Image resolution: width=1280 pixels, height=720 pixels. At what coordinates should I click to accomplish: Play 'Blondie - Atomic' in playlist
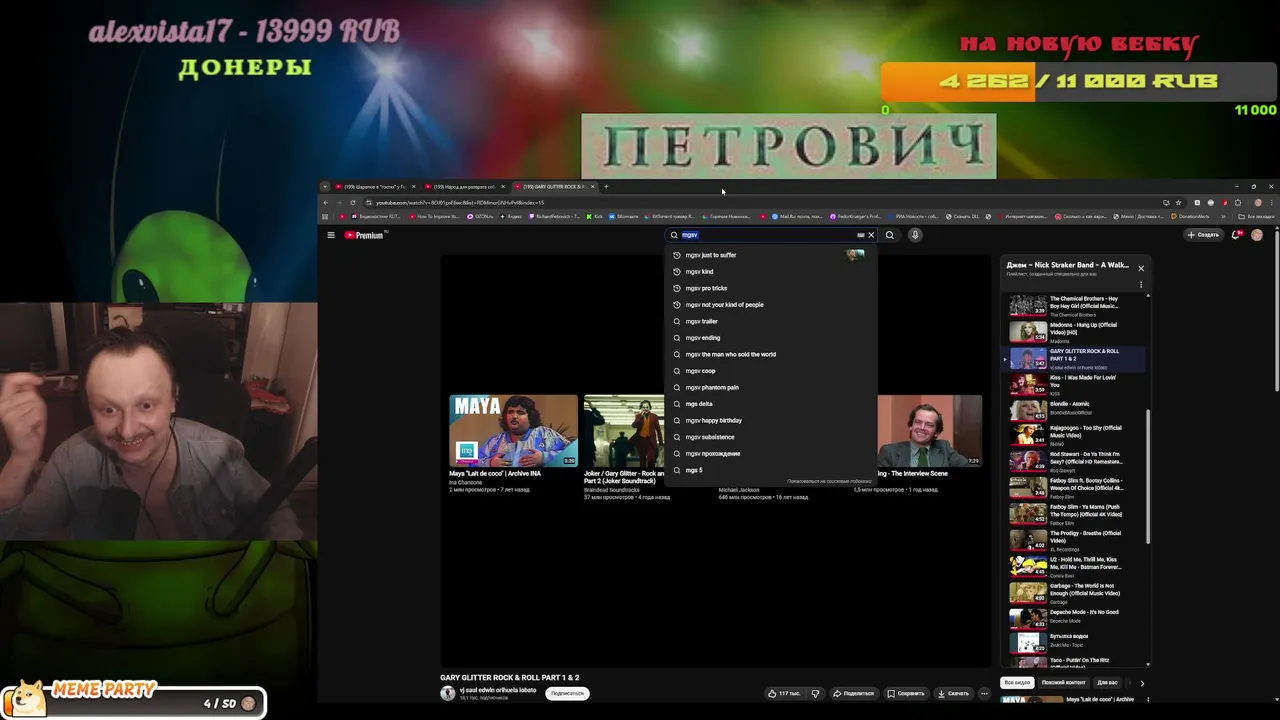tap(1075, 411)
